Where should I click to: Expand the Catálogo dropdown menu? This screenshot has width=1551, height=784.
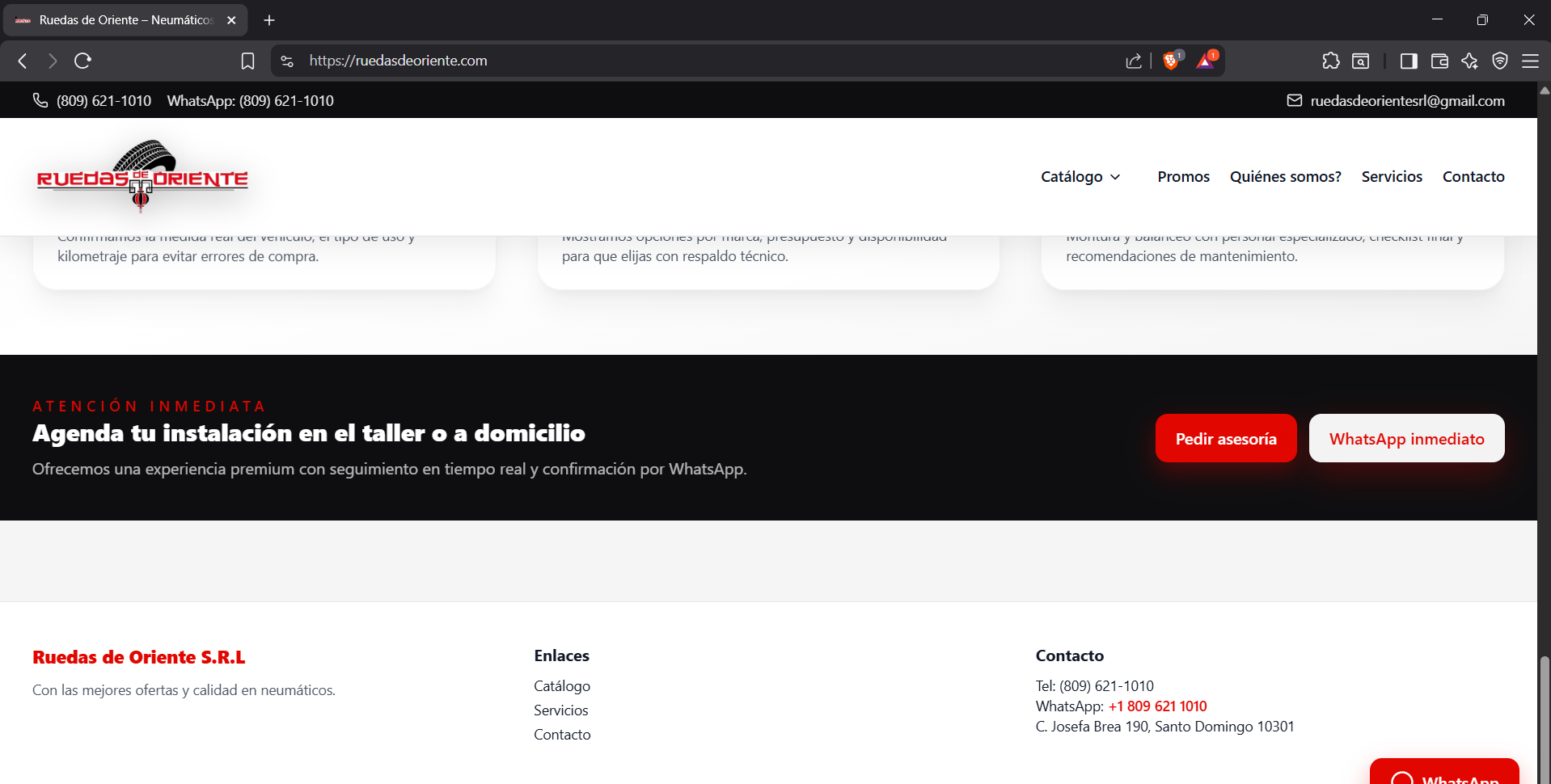tap(1080, 176)
